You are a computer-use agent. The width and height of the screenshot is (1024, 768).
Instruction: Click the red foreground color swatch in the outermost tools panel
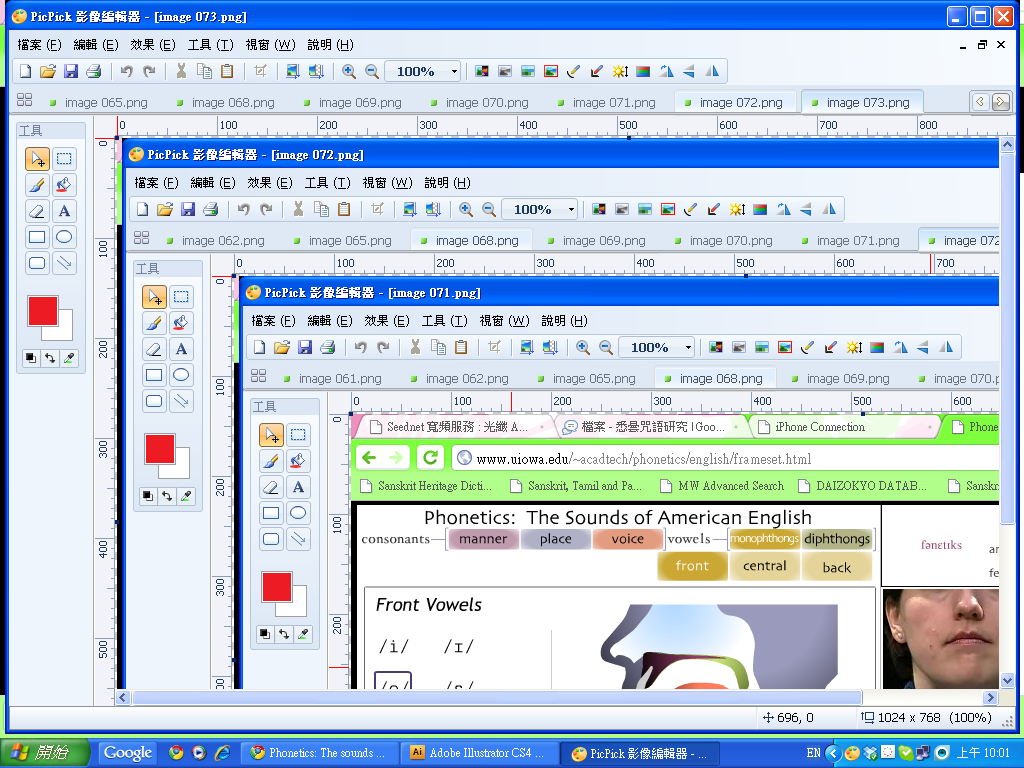click(x=43, y=311)
